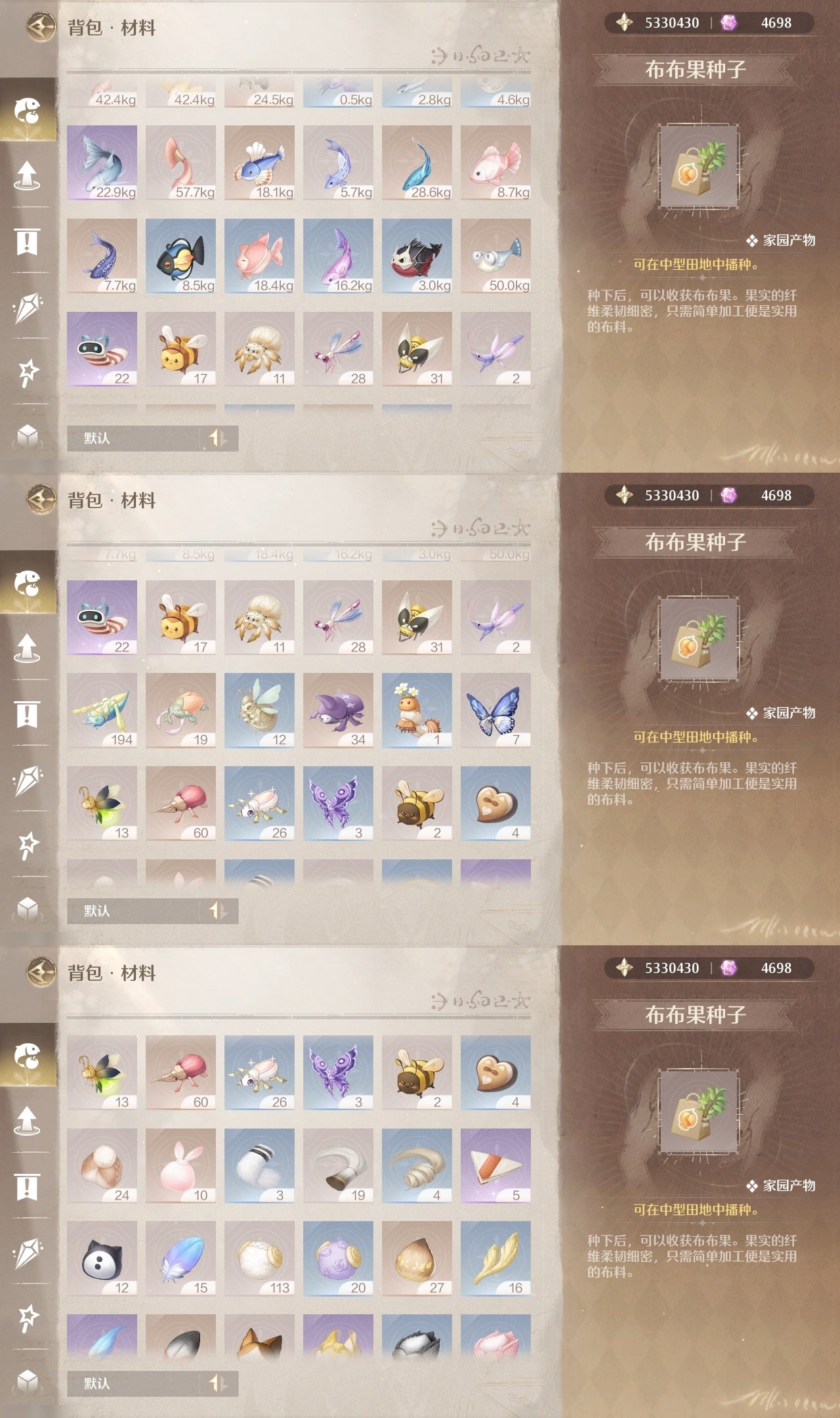
Task: Open the 默认 sort dropdown in the middle panel
Action: point(134,911)
